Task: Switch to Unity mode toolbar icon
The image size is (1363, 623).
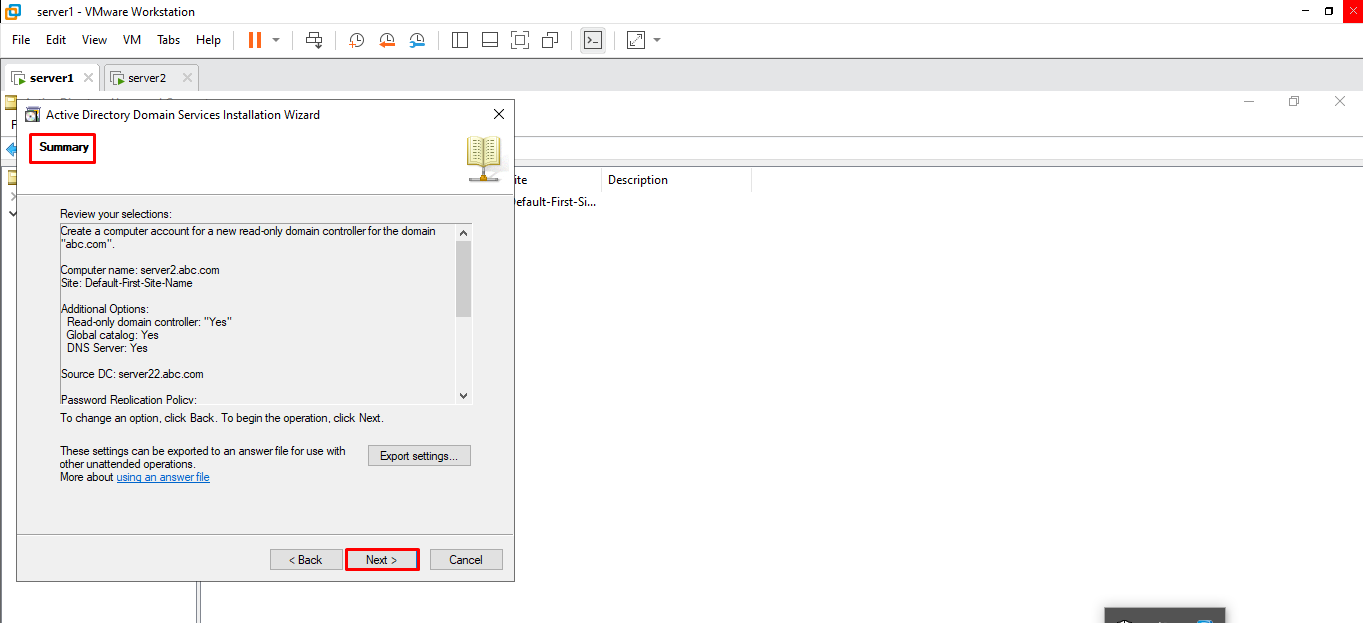Action: pos(550,40)
